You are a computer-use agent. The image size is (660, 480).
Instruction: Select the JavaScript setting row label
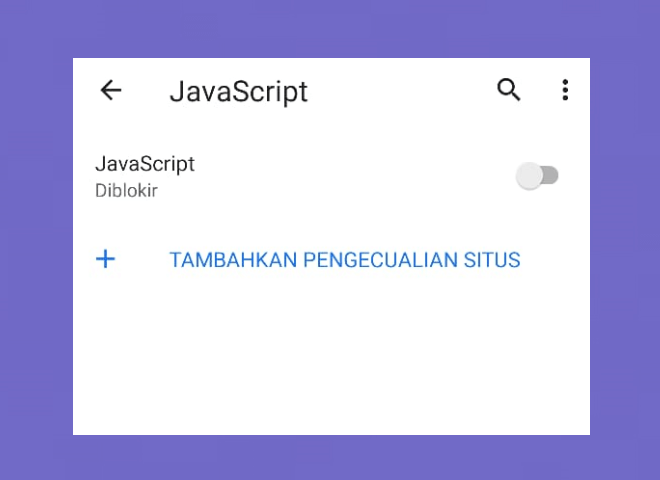[x=145, y=164]
